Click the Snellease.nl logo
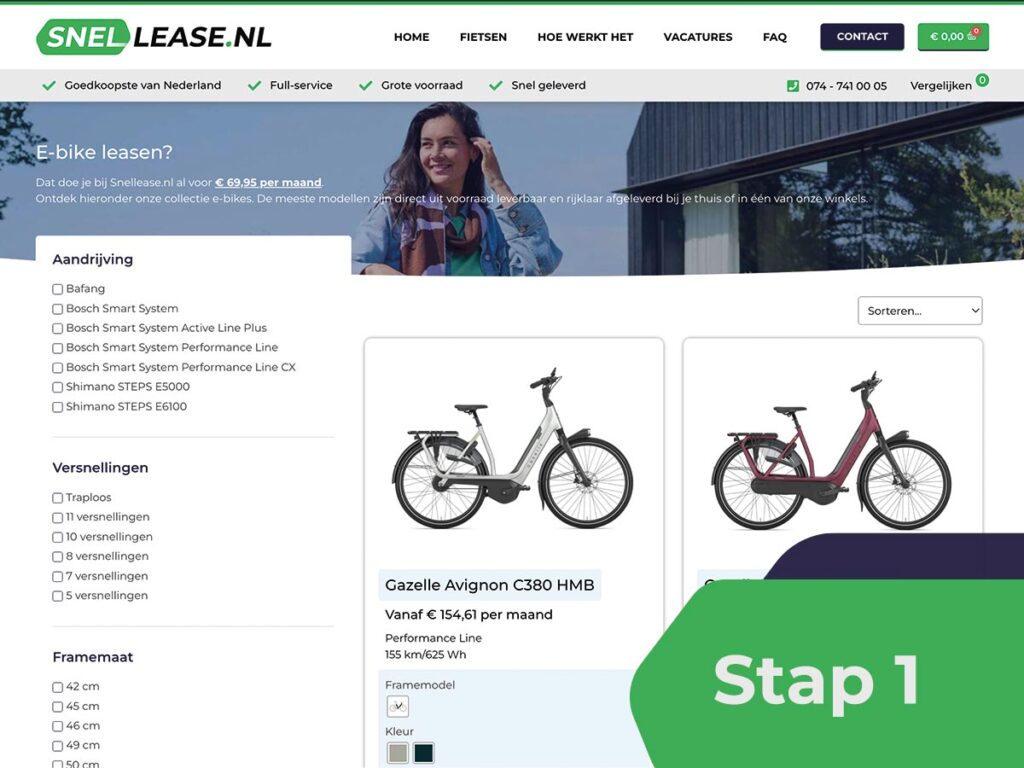The image size is (1024, 768). [154, 37]
